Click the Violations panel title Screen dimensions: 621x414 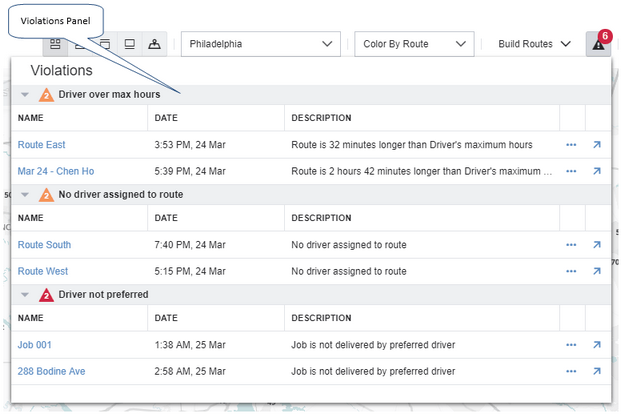(61, 71)
